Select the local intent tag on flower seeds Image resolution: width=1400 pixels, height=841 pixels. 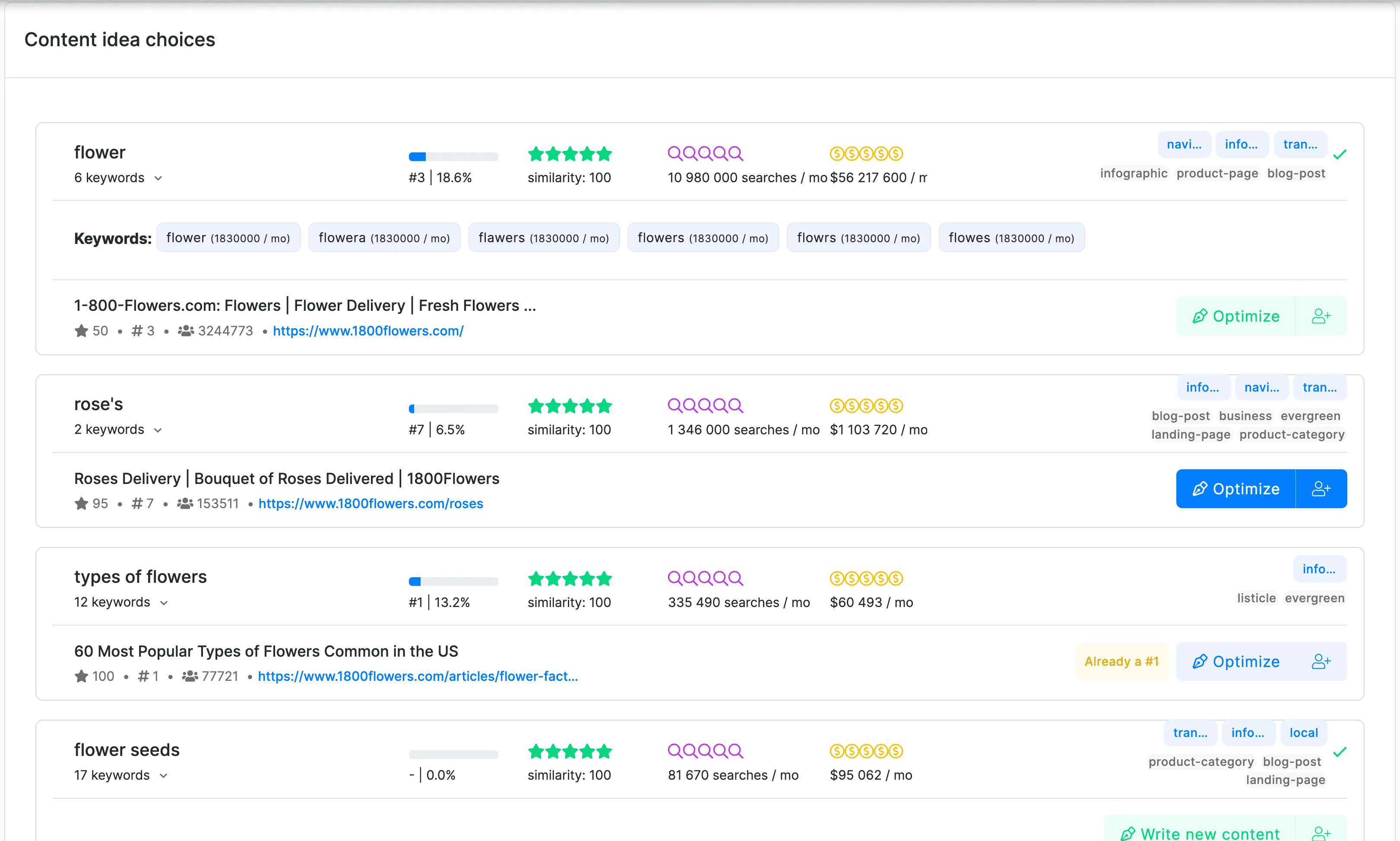1304,733
